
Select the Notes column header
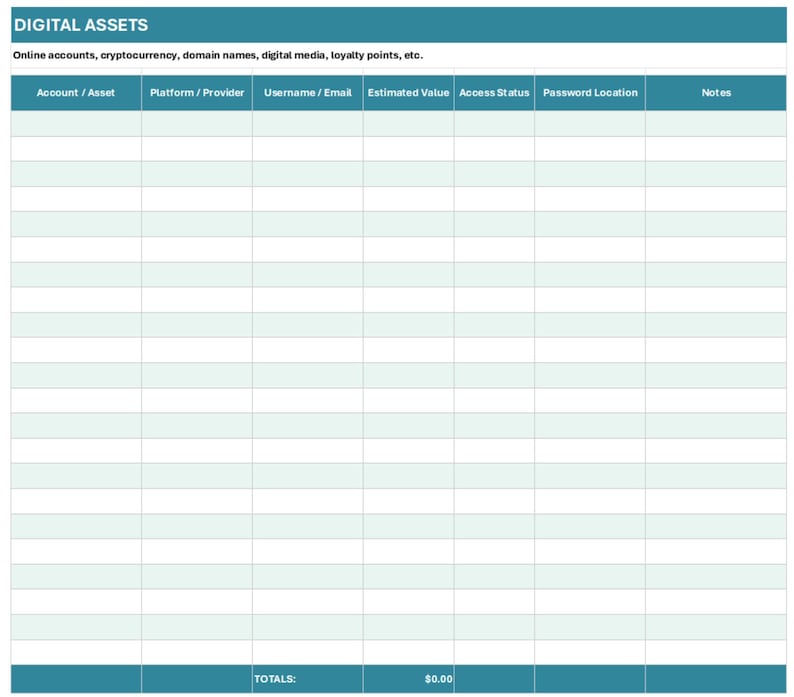(716, 93)
